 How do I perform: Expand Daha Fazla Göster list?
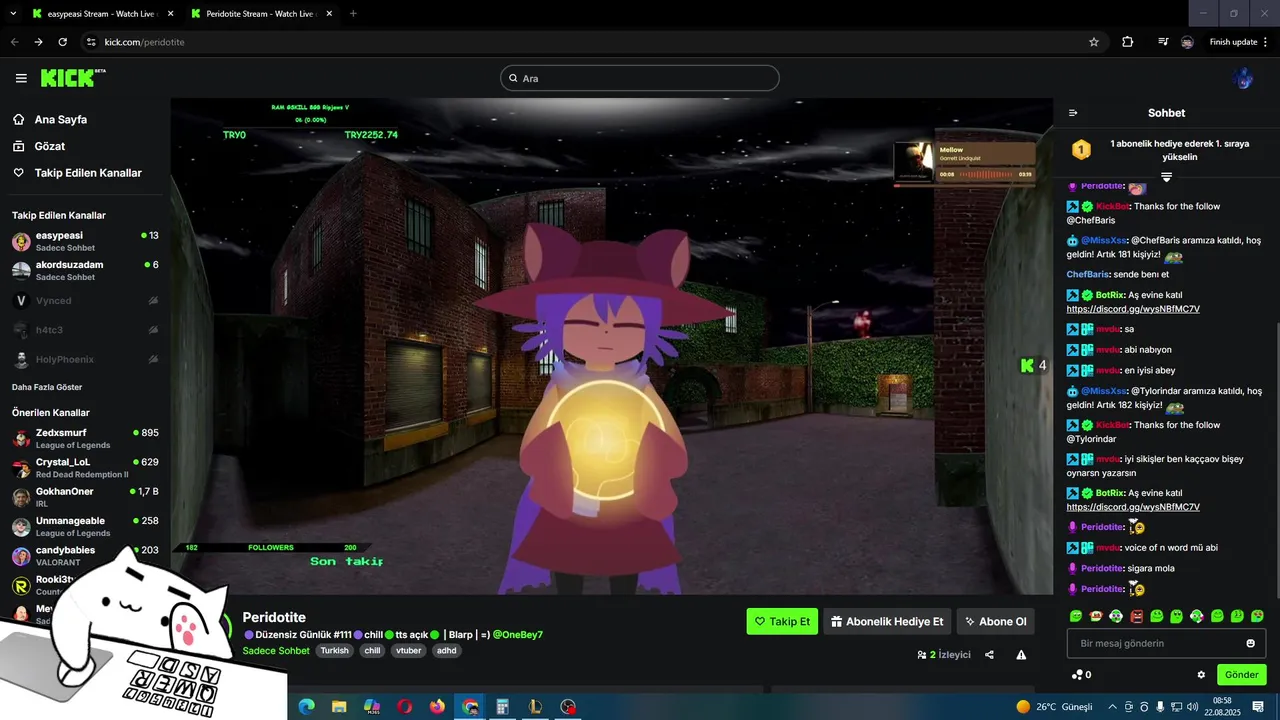47,387
